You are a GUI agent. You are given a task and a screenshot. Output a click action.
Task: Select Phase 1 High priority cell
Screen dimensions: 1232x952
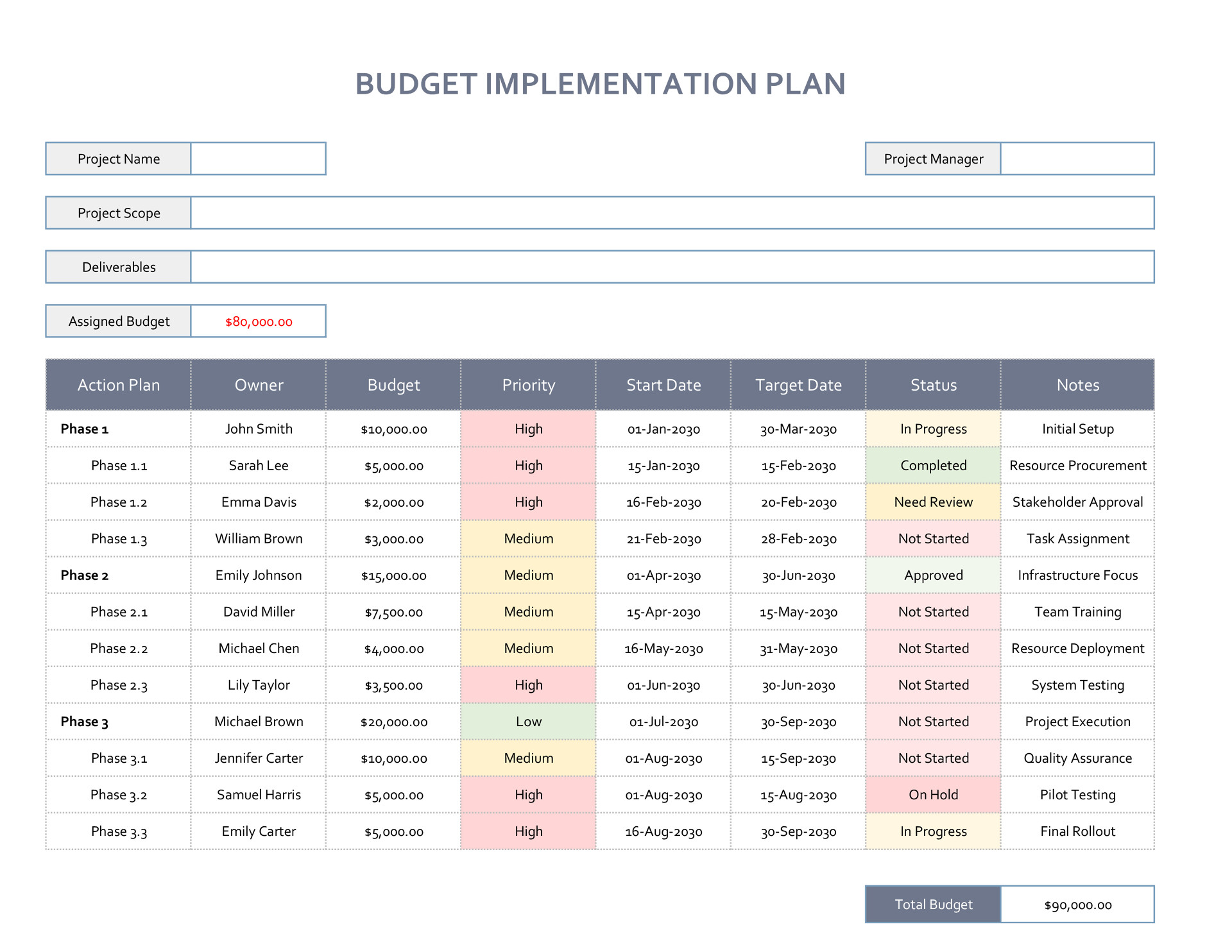pos(528,429)
